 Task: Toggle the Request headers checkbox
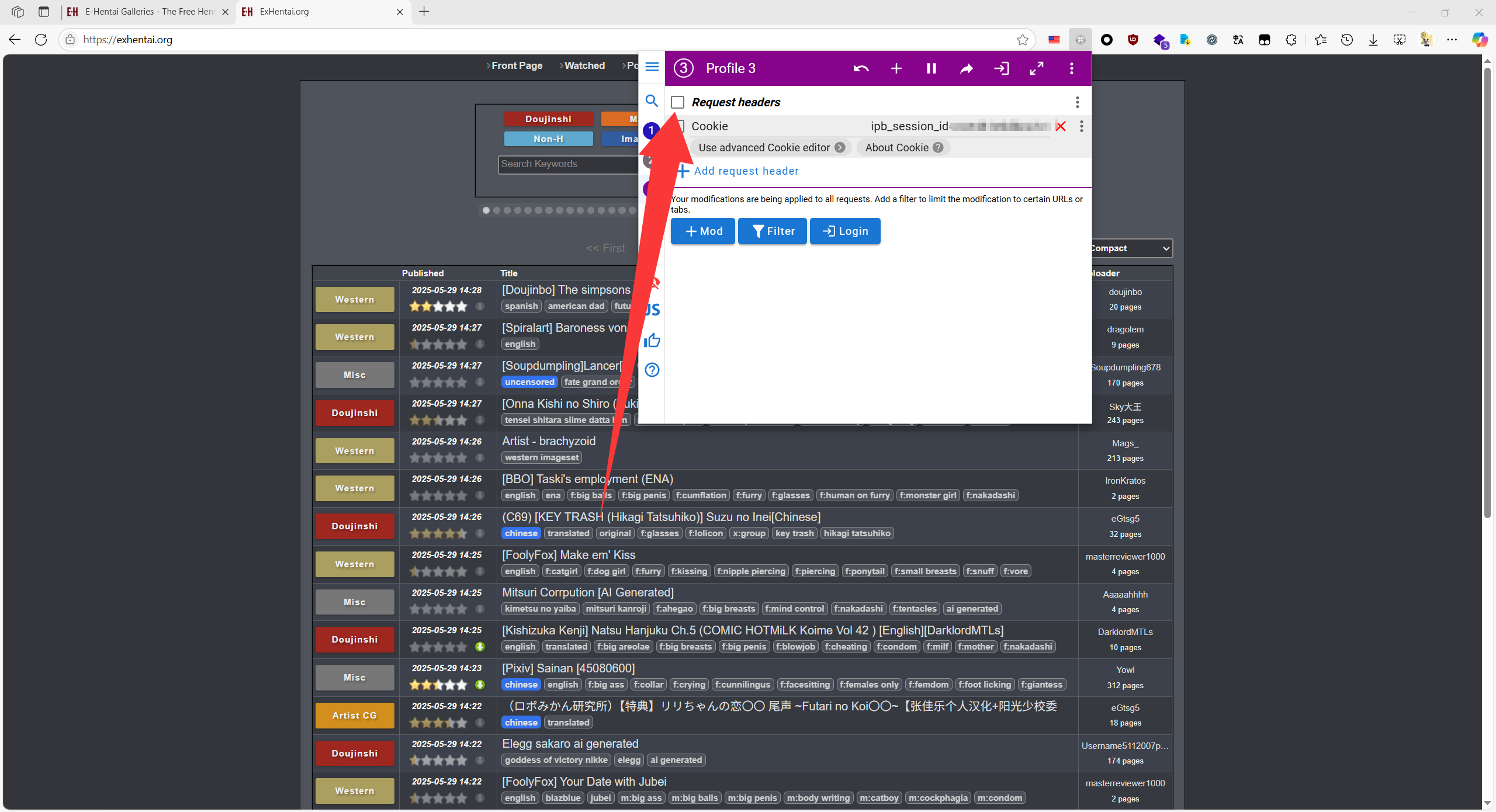click(x=677, y=102)
